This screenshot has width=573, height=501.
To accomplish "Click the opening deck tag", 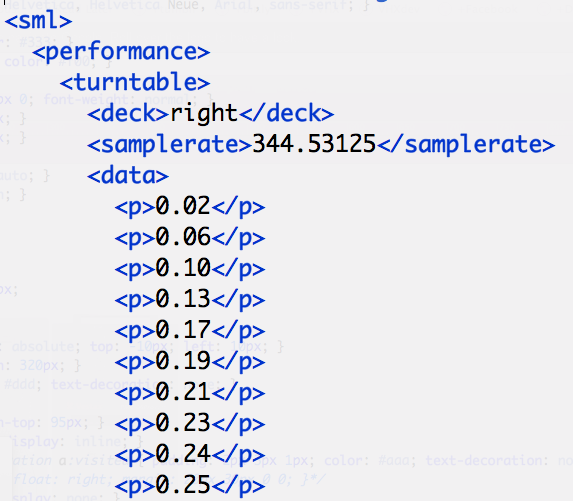I will click(x=128, y=113).
